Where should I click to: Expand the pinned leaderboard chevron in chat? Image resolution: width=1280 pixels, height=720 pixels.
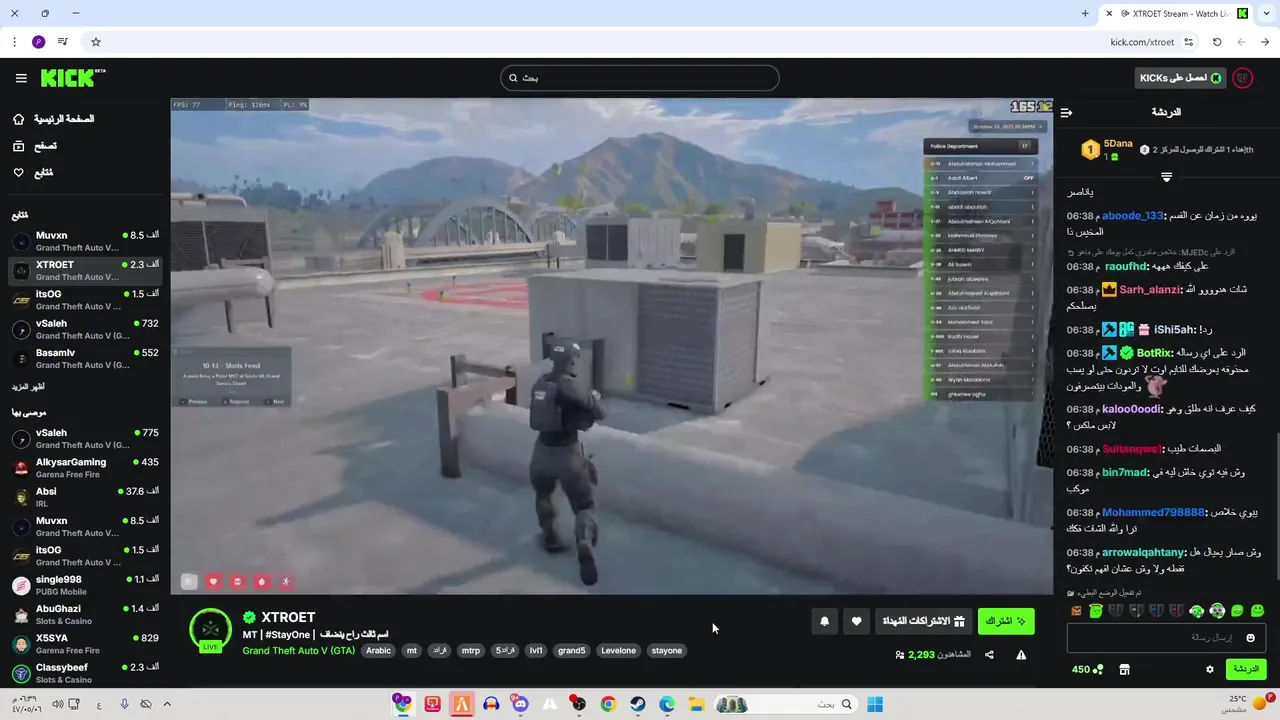[1166, 177]
